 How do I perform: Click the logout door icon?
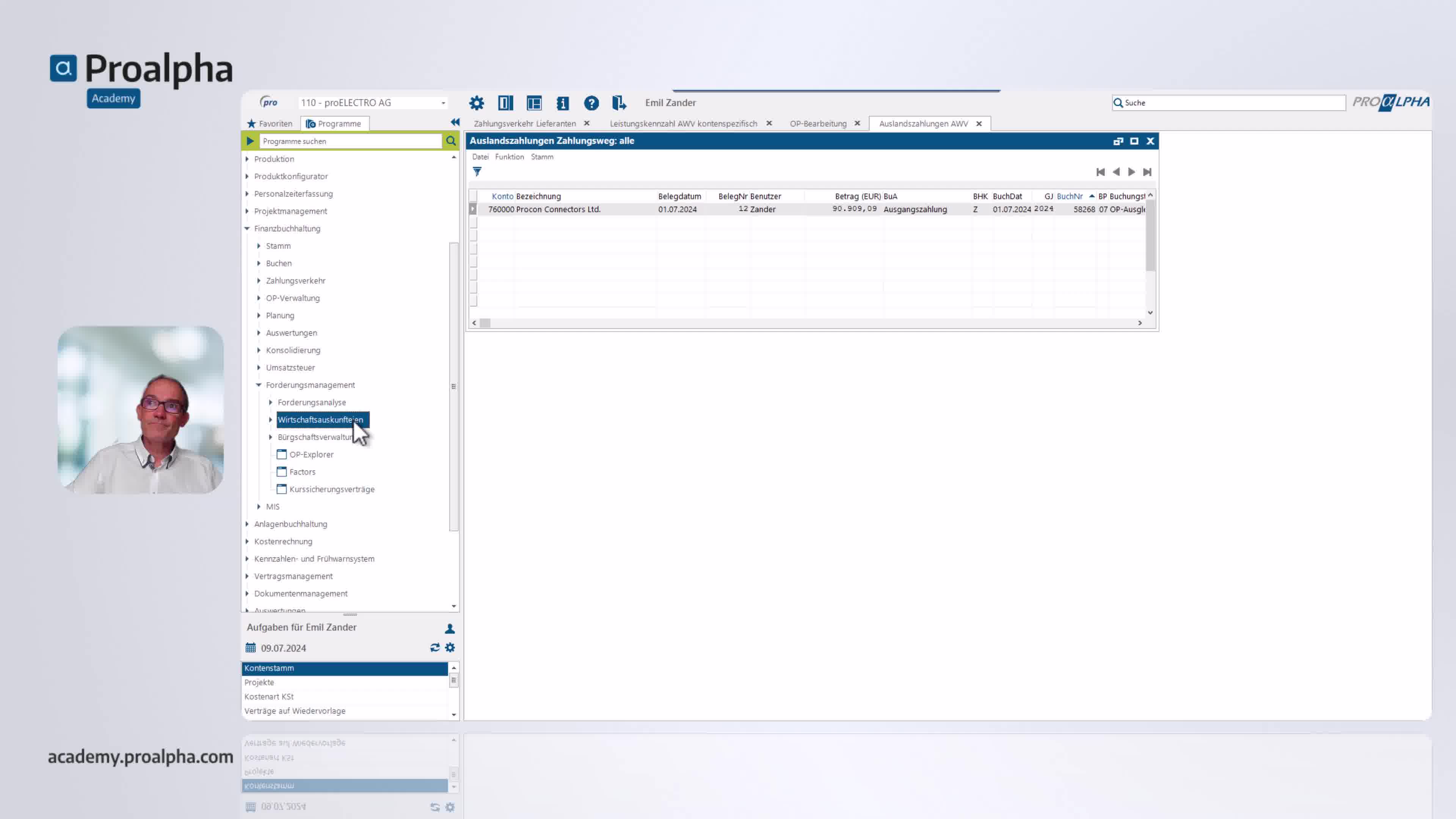point(619,103)
